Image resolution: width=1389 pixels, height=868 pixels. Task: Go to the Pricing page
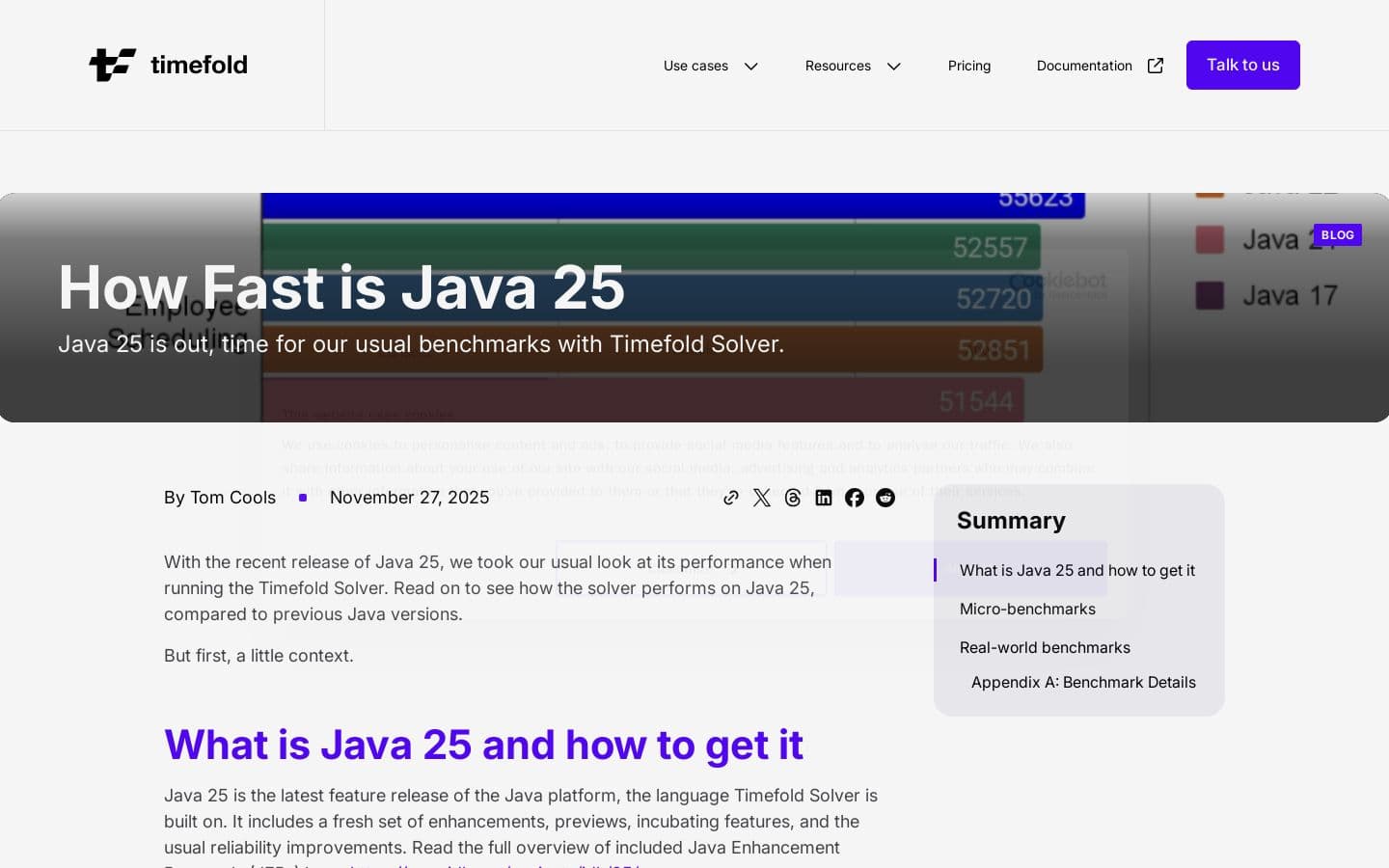click(969, 66)
